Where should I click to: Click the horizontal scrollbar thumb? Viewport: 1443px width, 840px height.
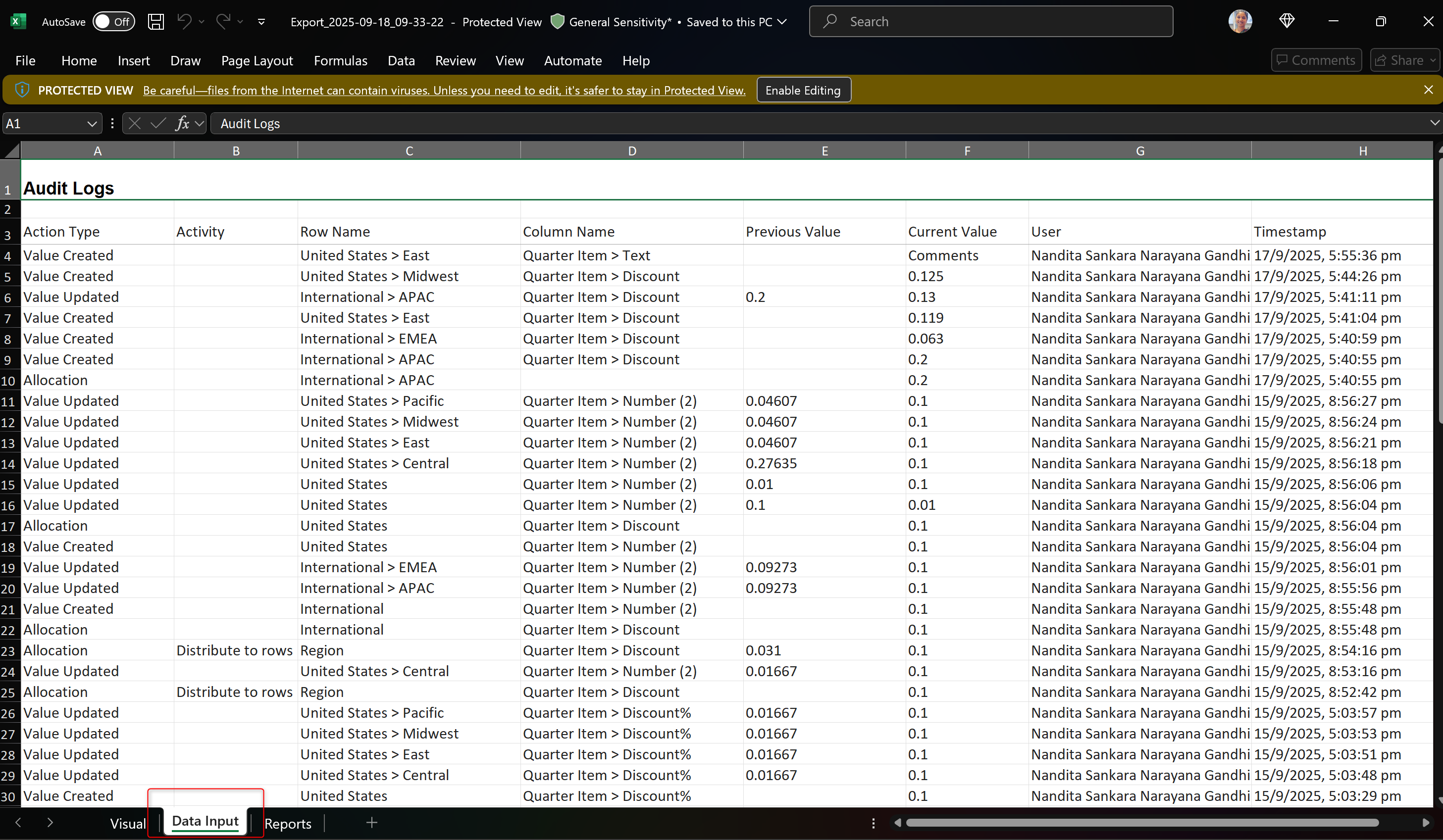pyautogui.click(x=1142, y=823)
